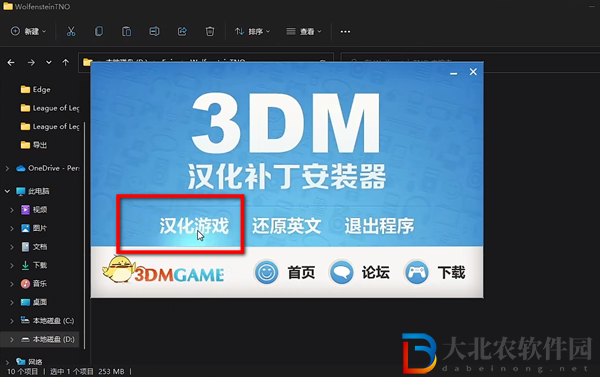Click the Paste icon in Explorer toolbar

click(x=126, y=31)
